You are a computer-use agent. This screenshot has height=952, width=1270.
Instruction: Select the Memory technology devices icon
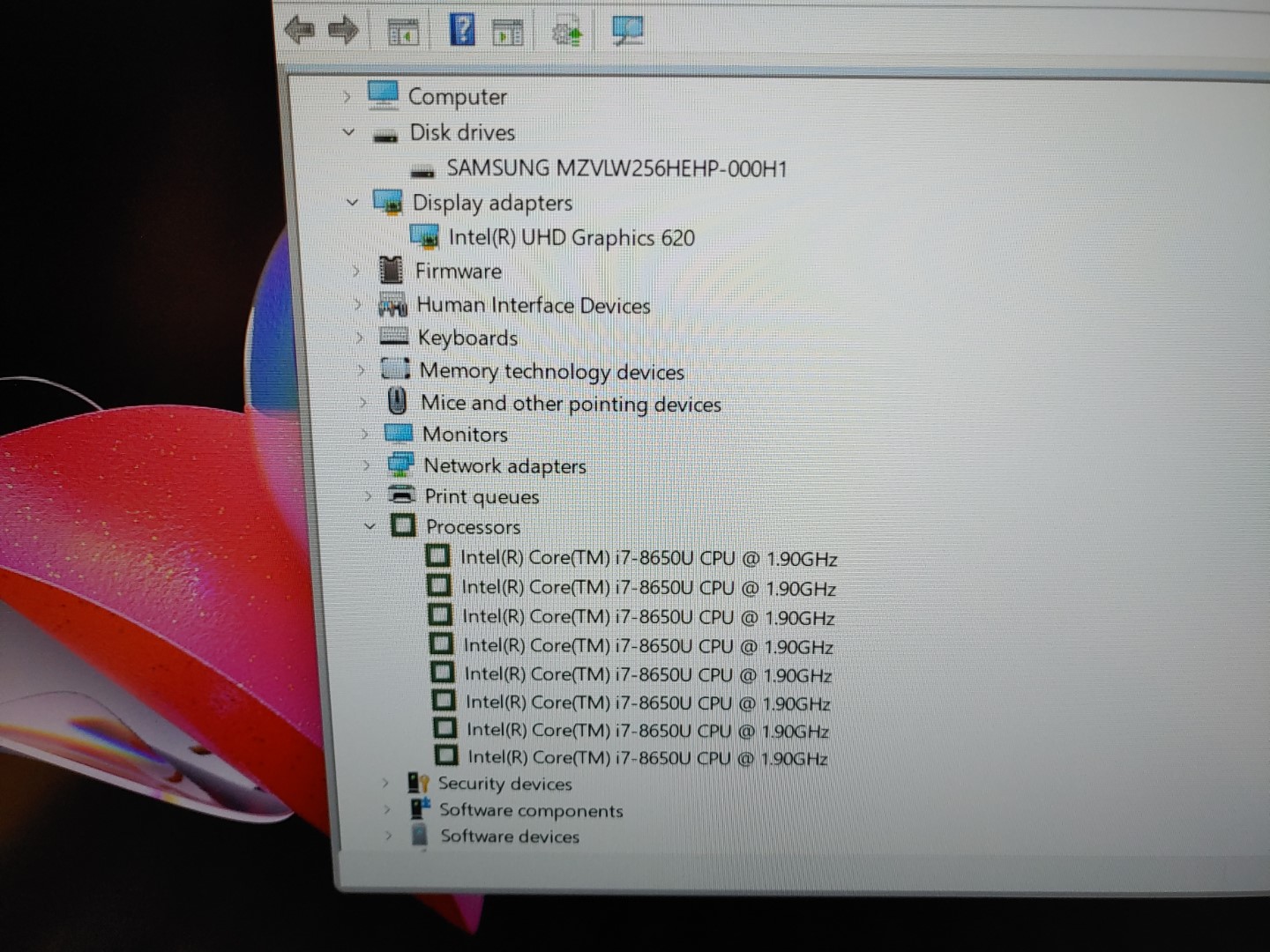coord(395,368)
